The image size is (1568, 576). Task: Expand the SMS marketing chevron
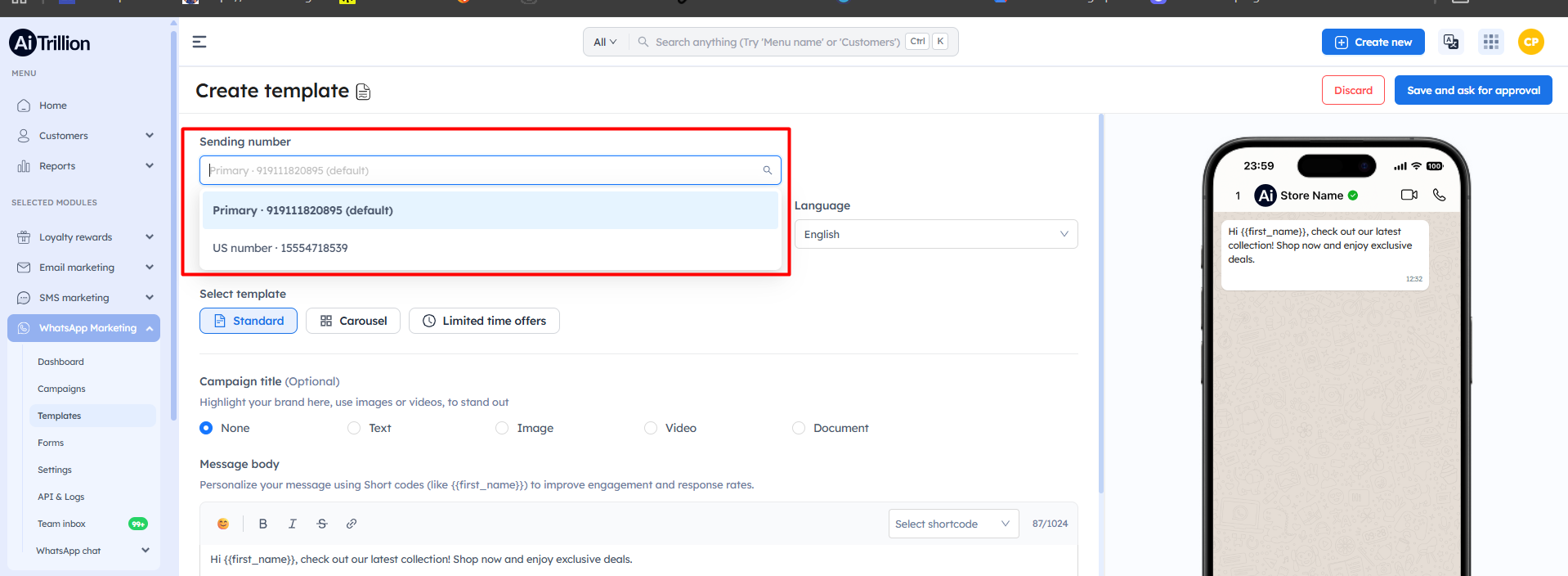point(150,298)
